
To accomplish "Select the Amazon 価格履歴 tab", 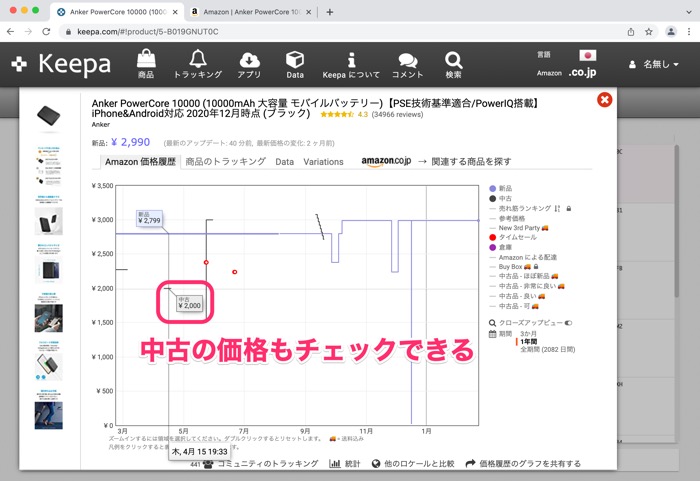I will pos(140,162).
